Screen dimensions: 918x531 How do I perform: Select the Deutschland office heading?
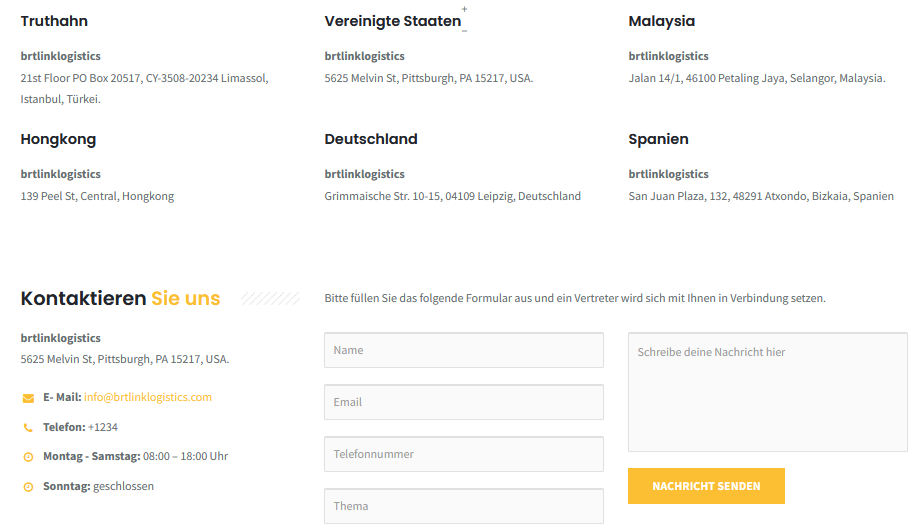[371, 139]
